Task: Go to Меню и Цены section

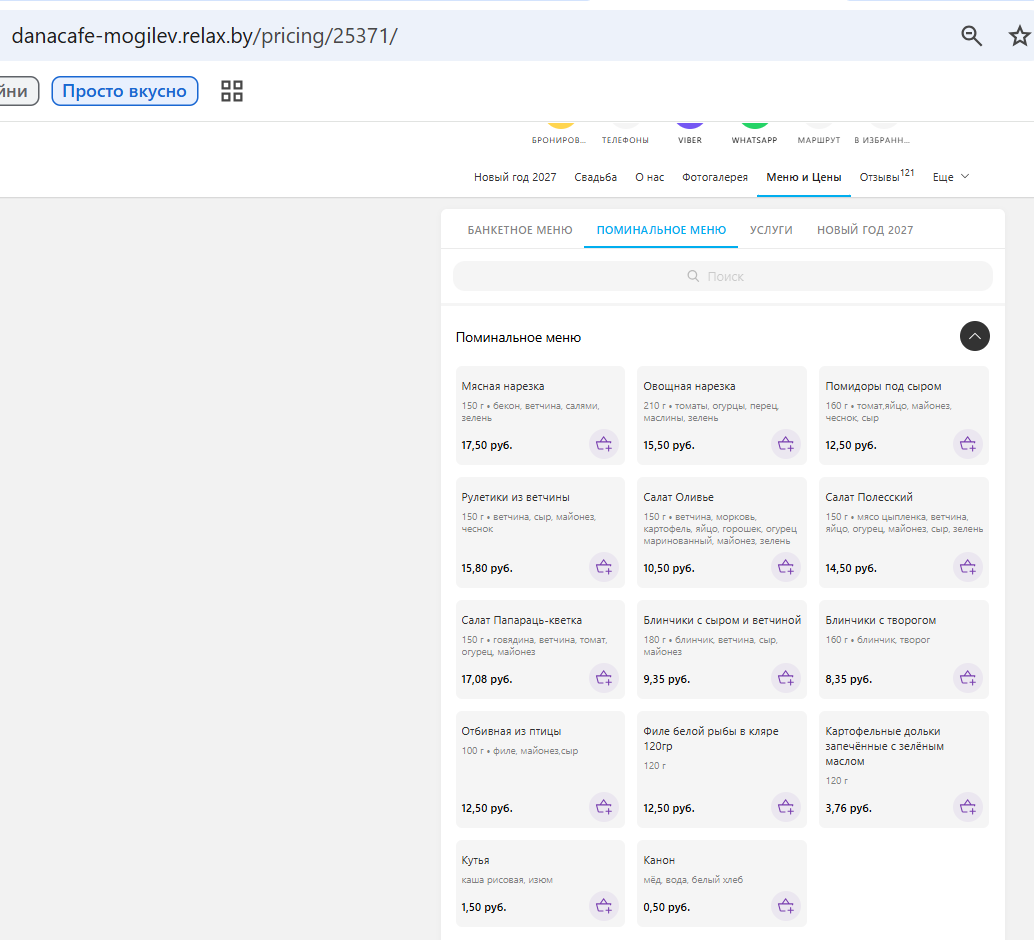Action: (x=804, y=177)
